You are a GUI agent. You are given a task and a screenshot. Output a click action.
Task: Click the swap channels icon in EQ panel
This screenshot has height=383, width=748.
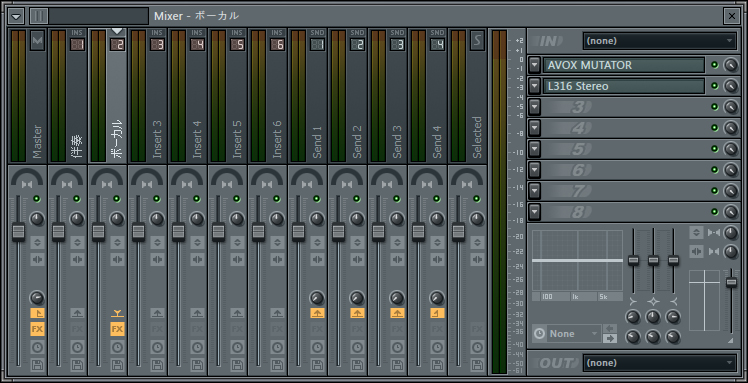(x=696, y=251)
